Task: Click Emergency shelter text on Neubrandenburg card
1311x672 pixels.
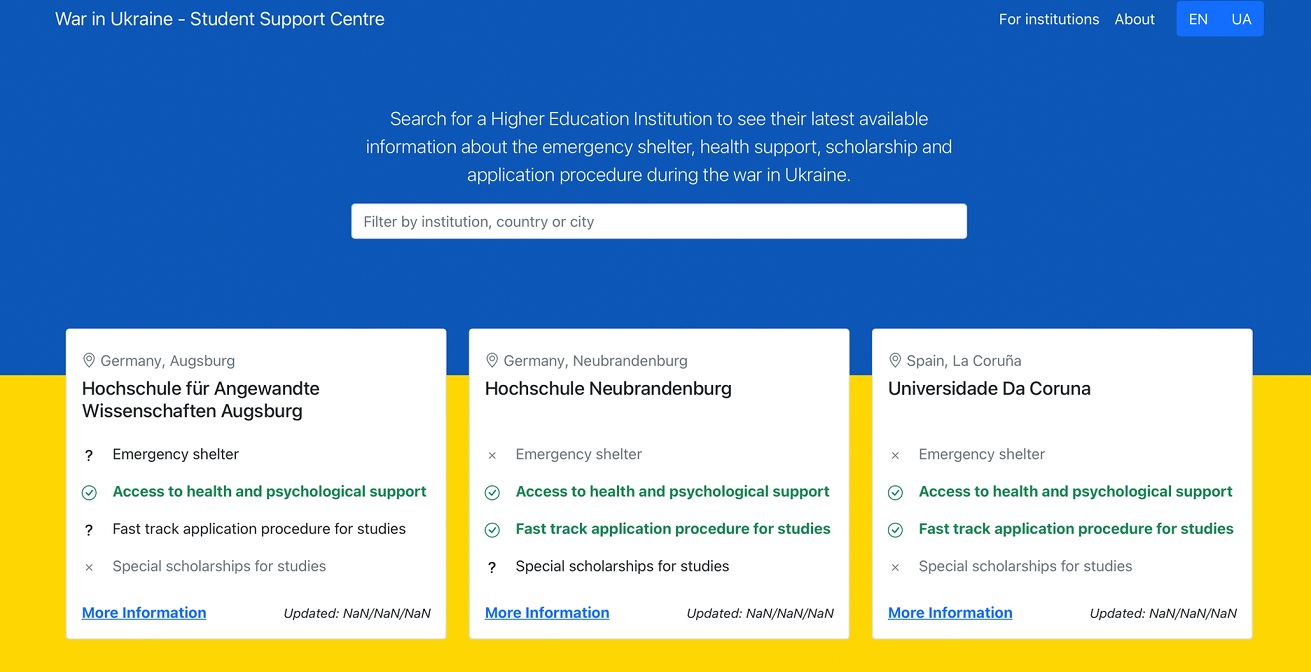Action: click(579, 454)
